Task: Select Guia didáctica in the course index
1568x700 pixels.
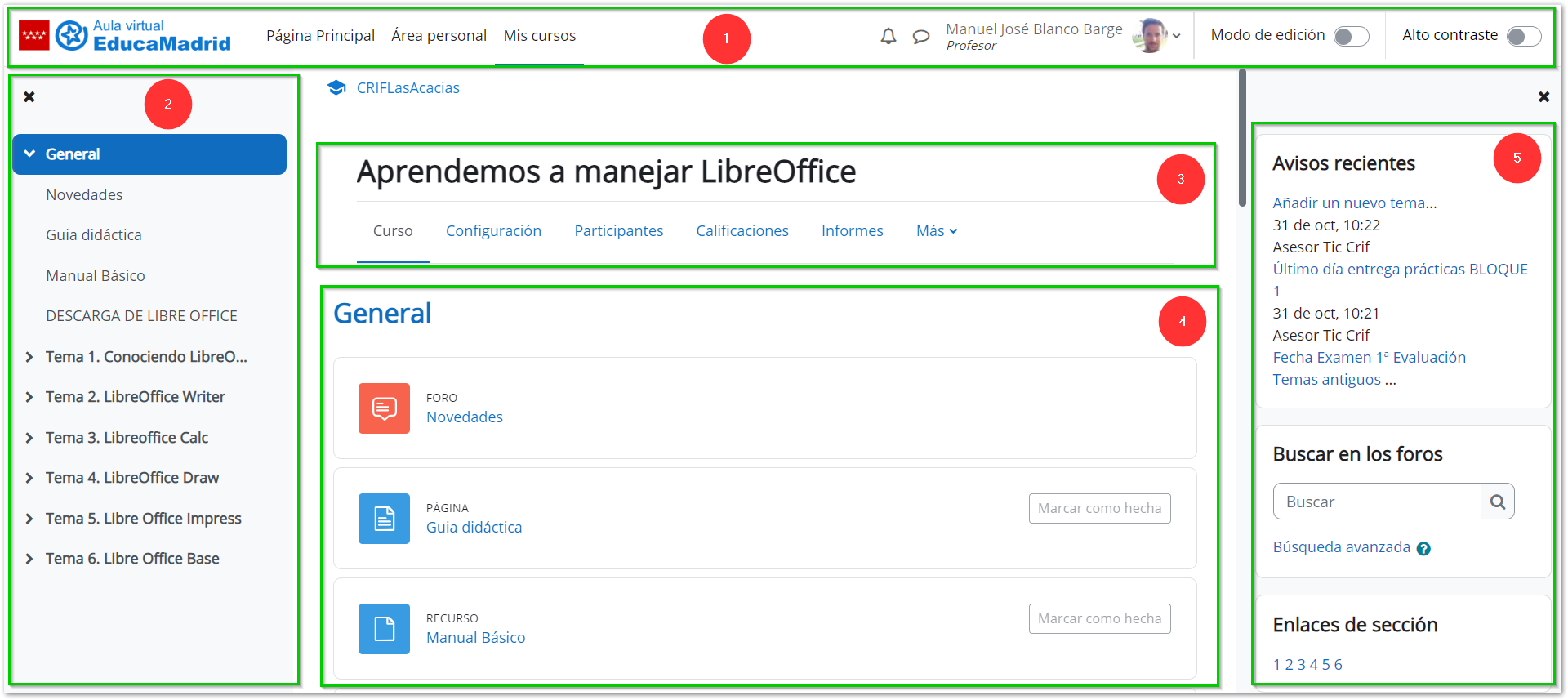Action: (x=94, y=235)
